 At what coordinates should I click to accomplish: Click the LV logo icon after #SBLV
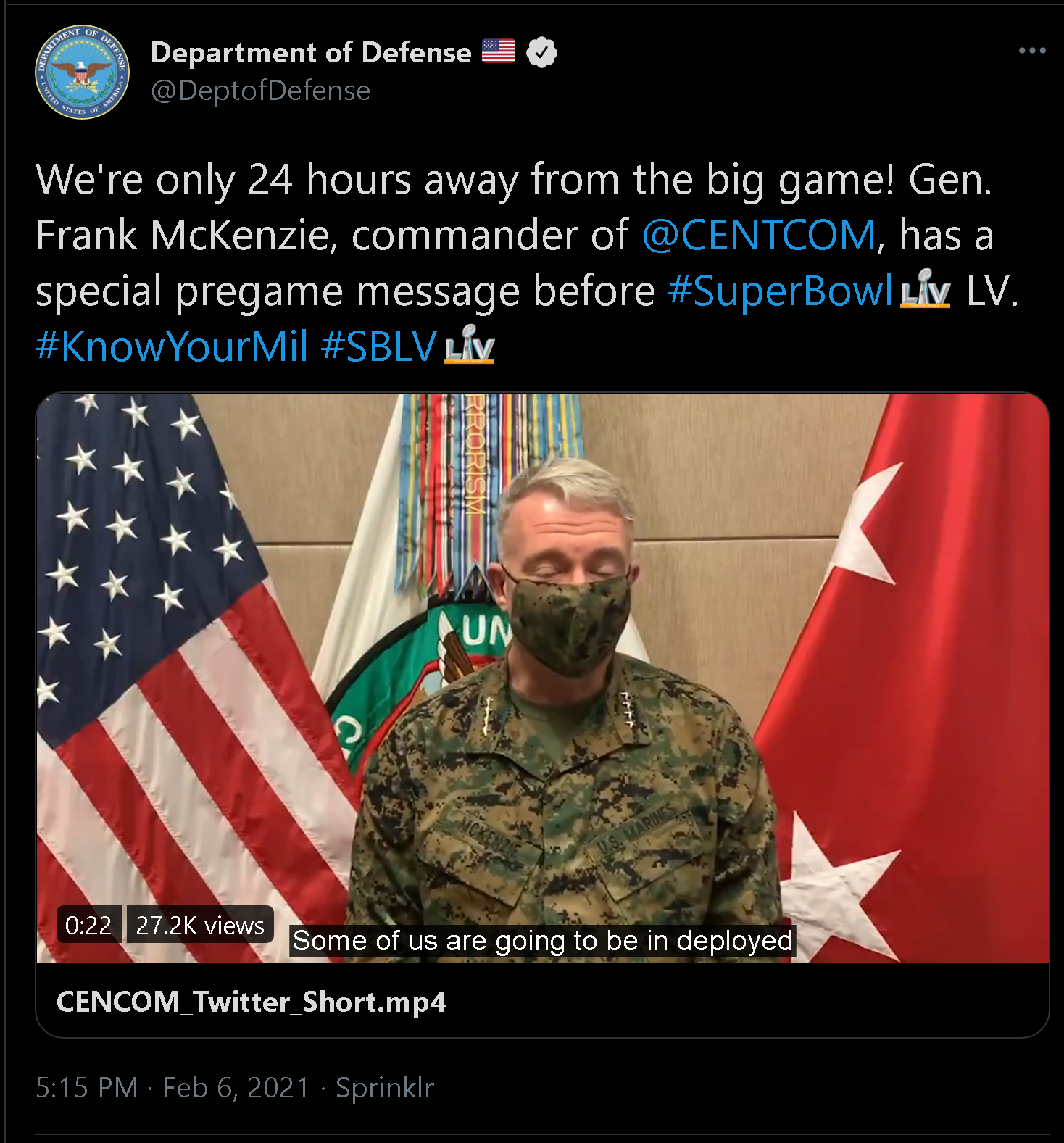[x=470, y=345]
